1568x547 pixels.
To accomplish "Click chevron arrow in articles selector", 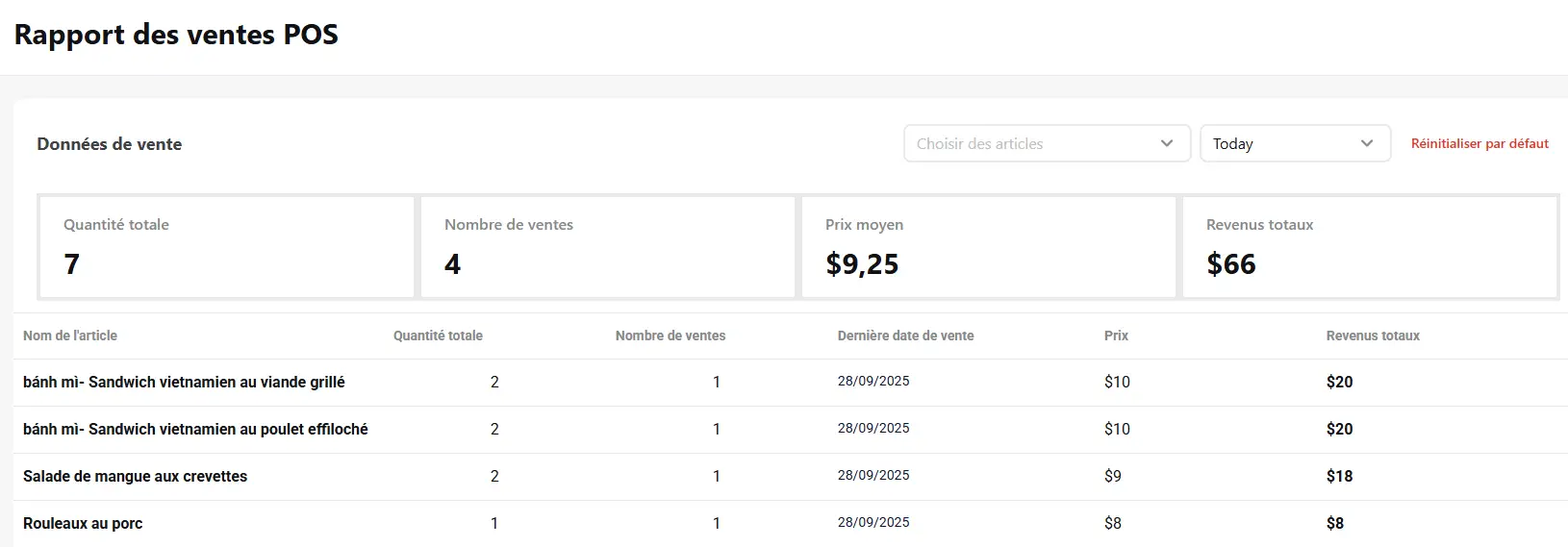I will click(x=1167, y=143).
